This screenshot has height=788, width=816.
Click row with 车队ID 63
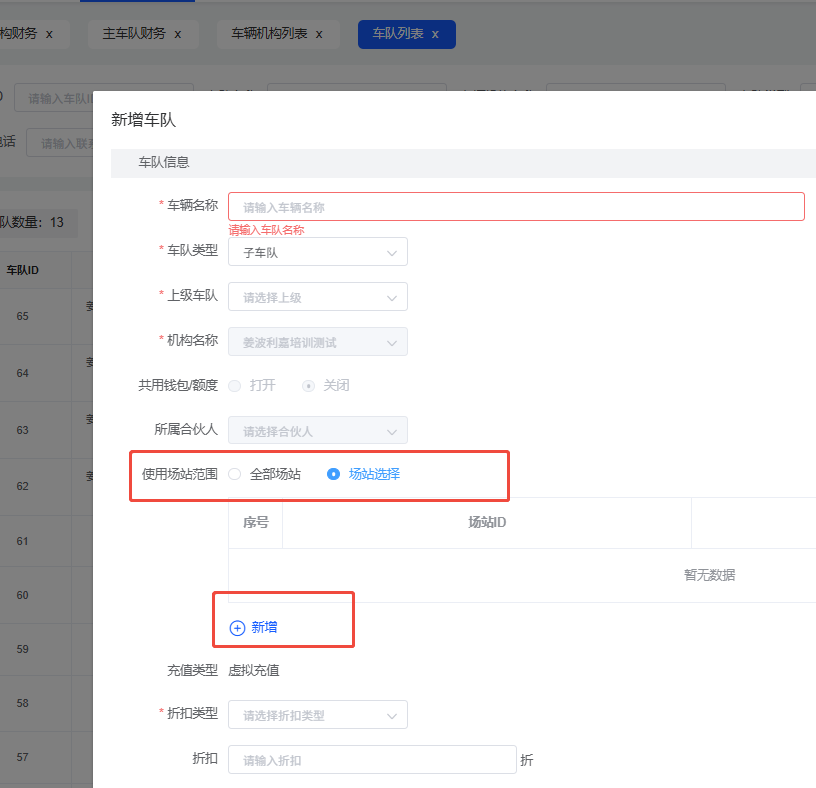coord(46,430)
